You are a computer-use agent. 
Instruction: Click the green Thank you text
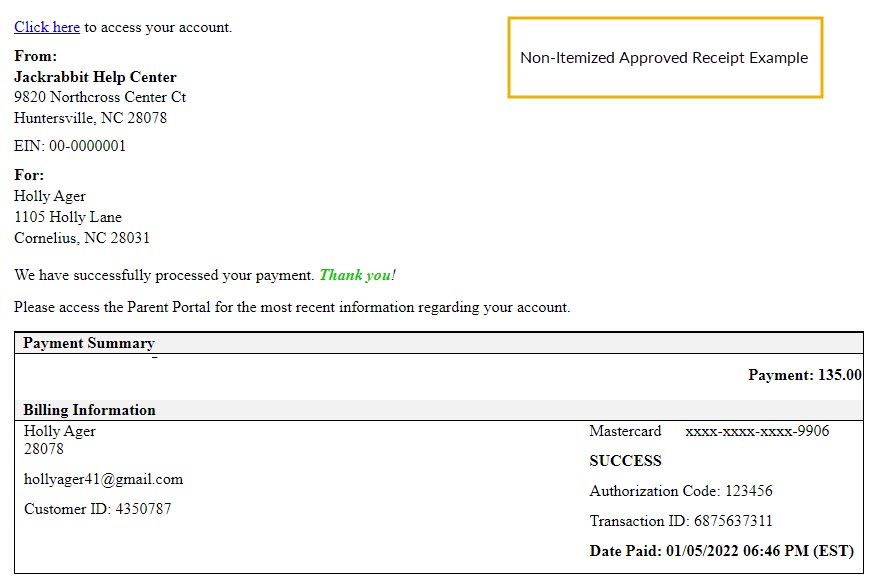pos(358,275)
